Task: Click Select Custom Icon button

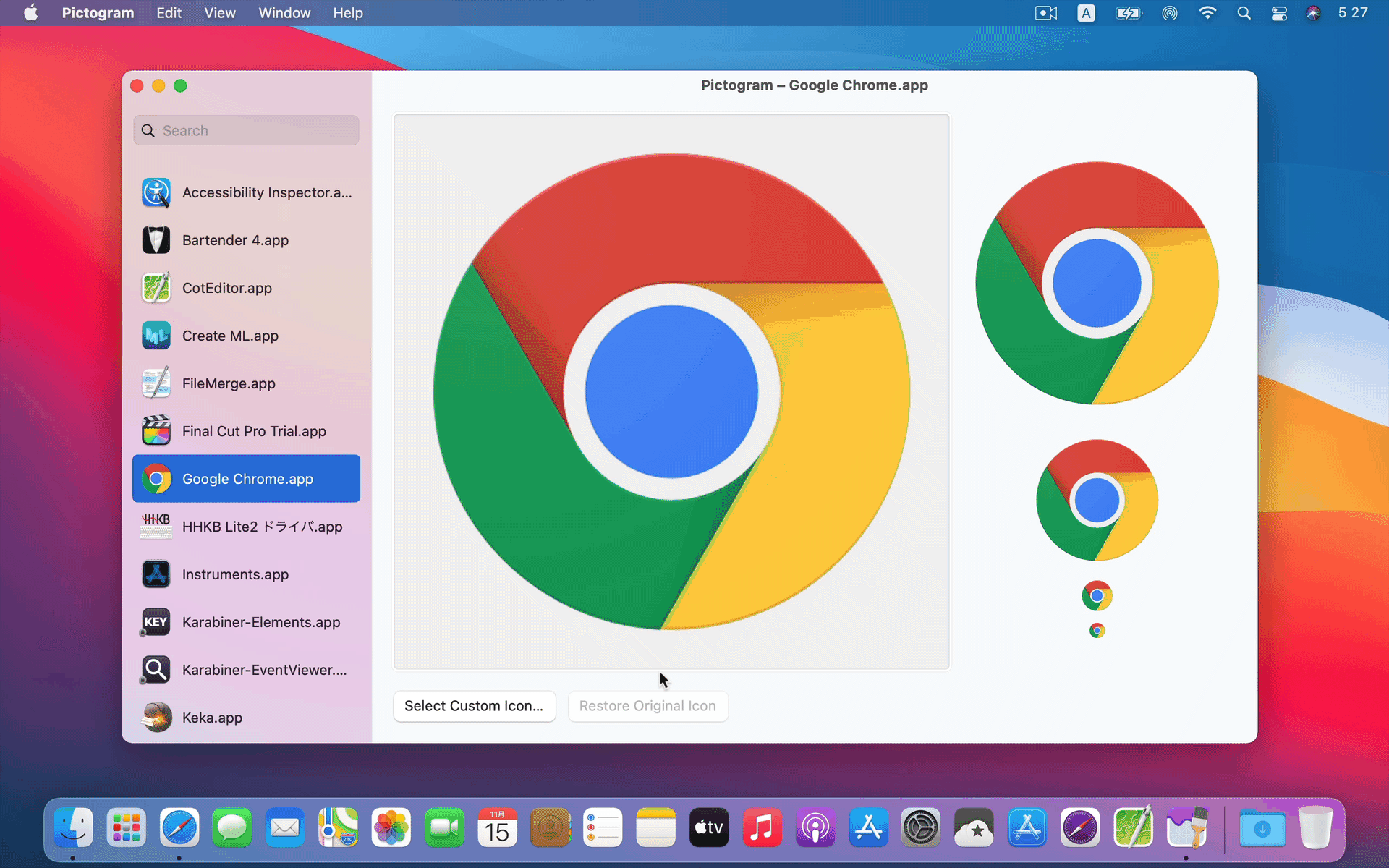Action: click(x=473, y=706)
